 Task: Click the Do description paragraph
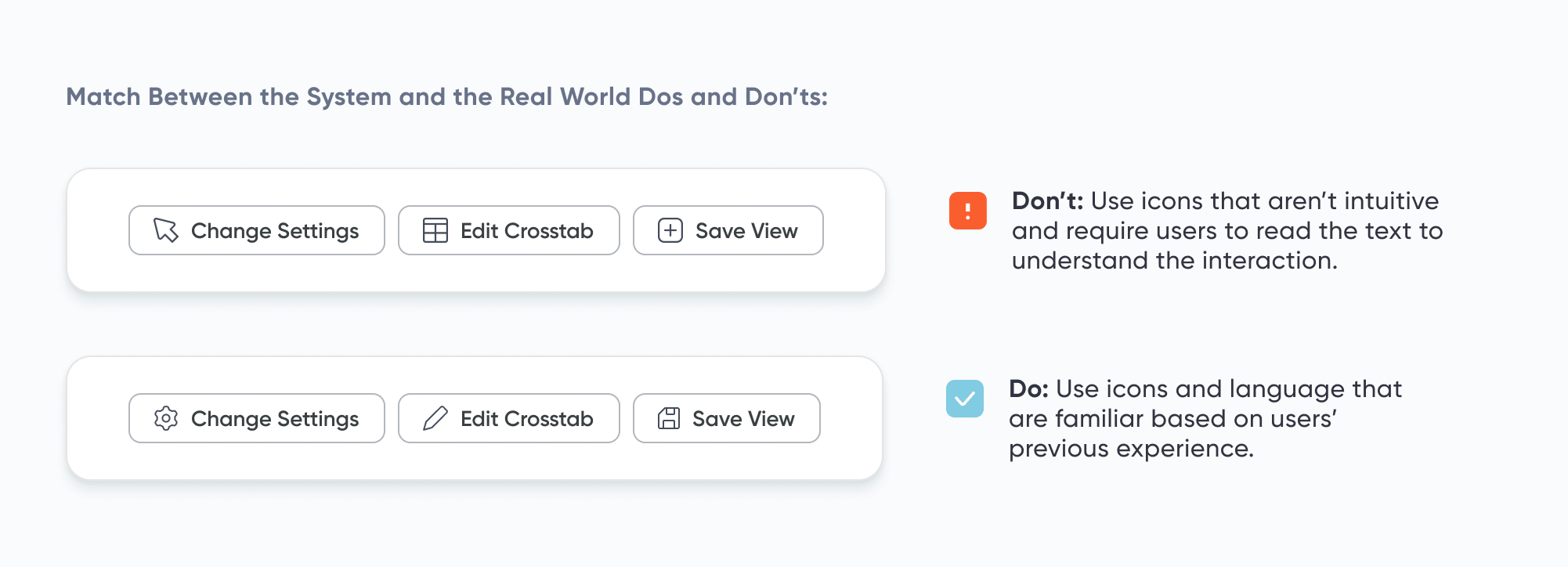tap(1205, 419)
